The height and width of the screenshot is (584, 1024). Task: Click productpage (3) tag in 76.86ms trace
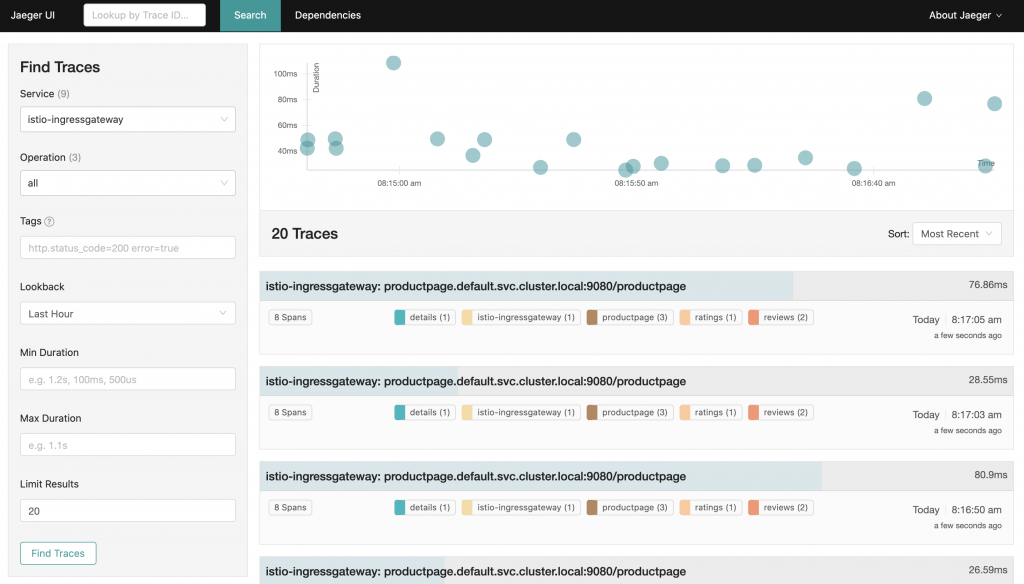(x=630, y=317)
